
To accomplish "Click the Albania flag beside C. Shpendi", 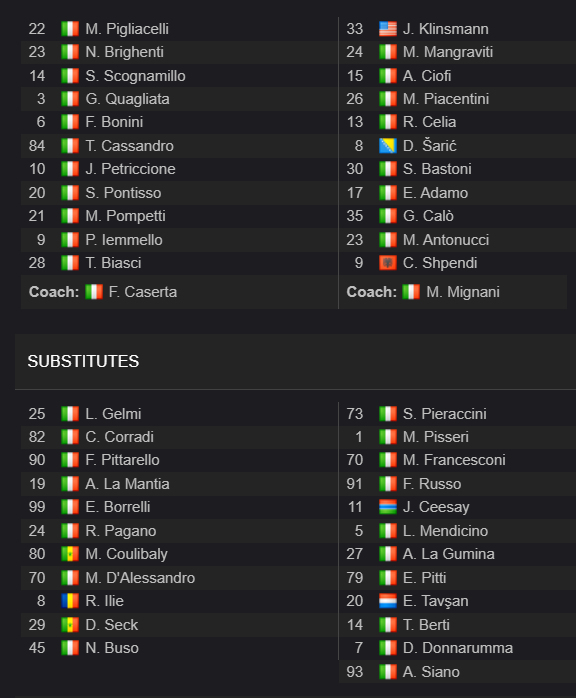I will (x=388, y=263).
